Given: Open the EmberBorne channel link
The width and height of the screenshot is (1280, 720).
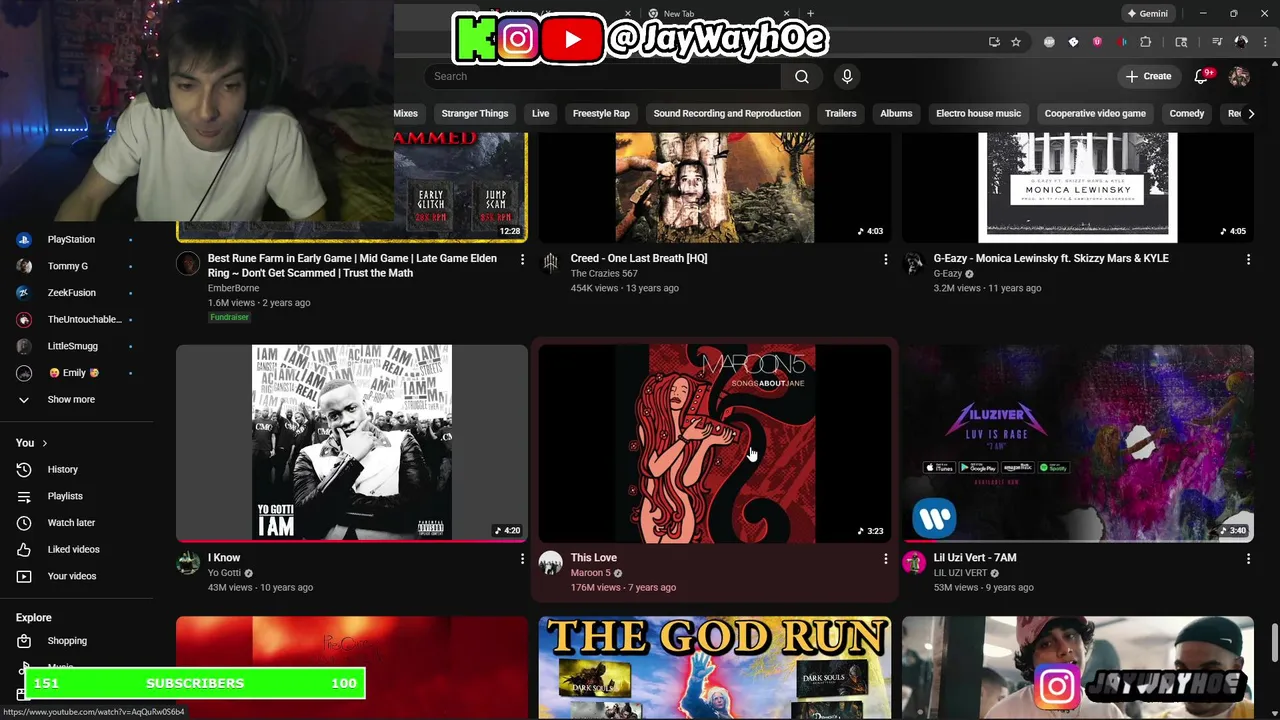Looking at the screenshot, I should tap(233, 288).
